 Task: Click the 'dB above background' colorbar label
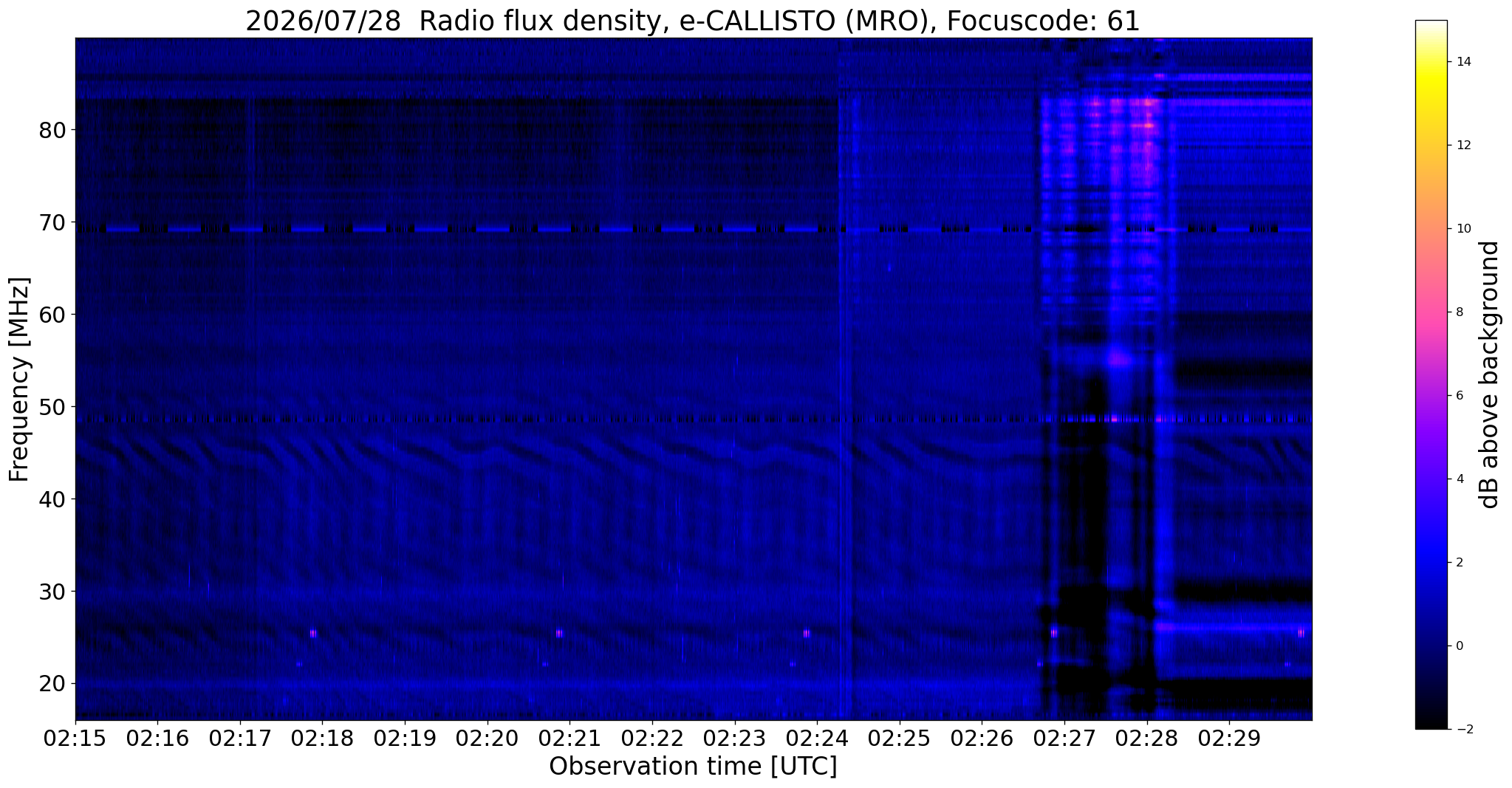(1490, 374)
